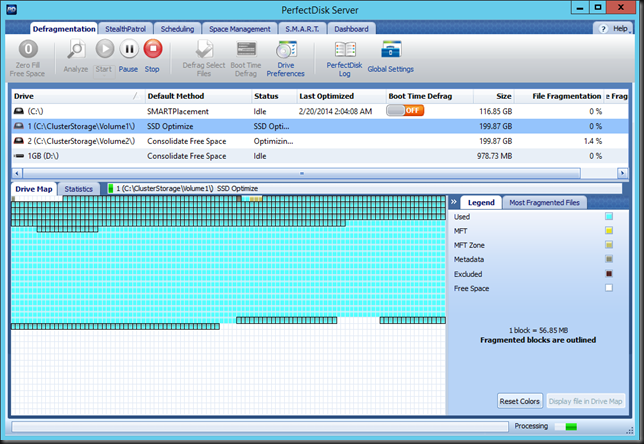Image resolution: width=644 pixels, height=444 pixels.
Task: Open the Dashboard tab
Action: [351, 29]
